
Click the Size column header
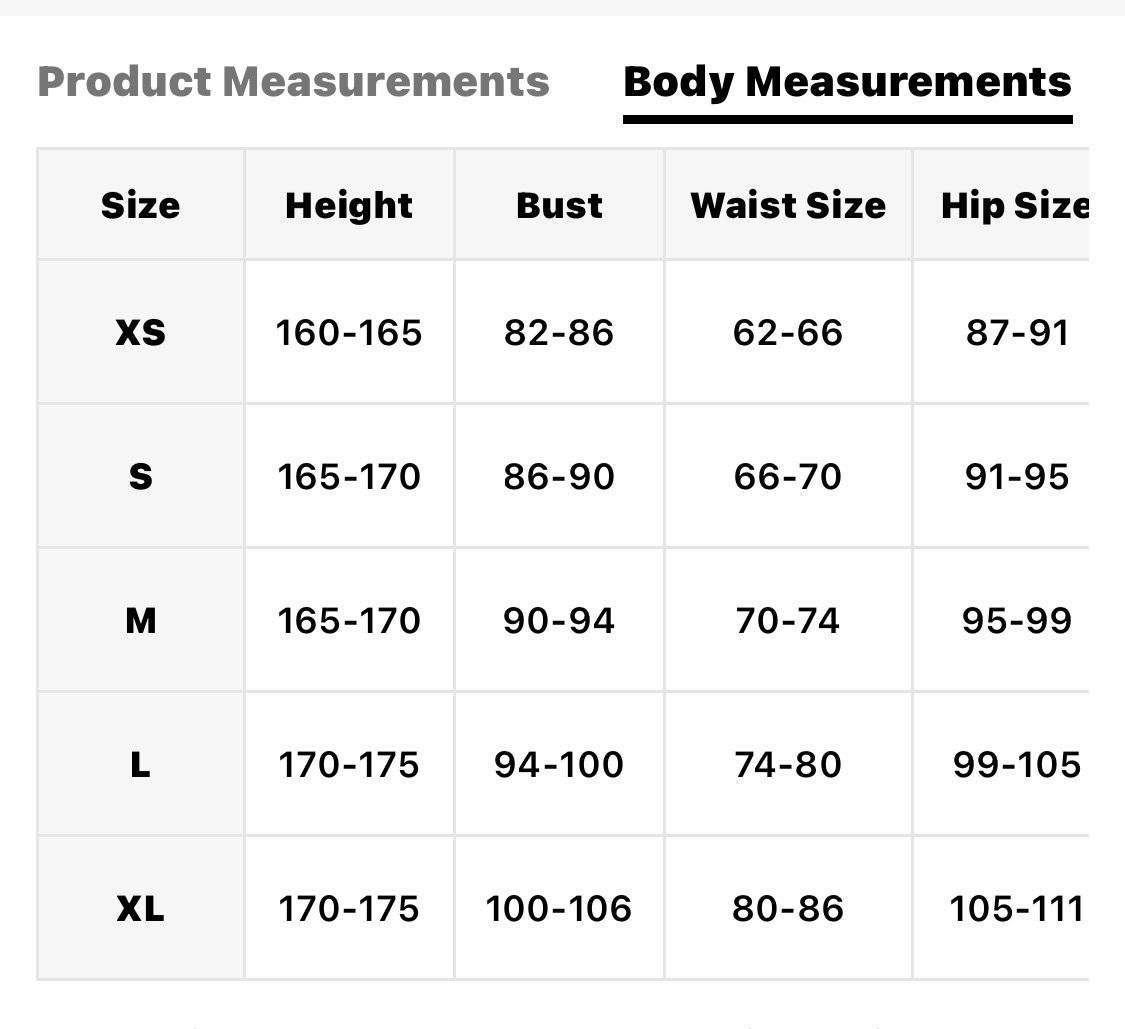coord(141,205)
